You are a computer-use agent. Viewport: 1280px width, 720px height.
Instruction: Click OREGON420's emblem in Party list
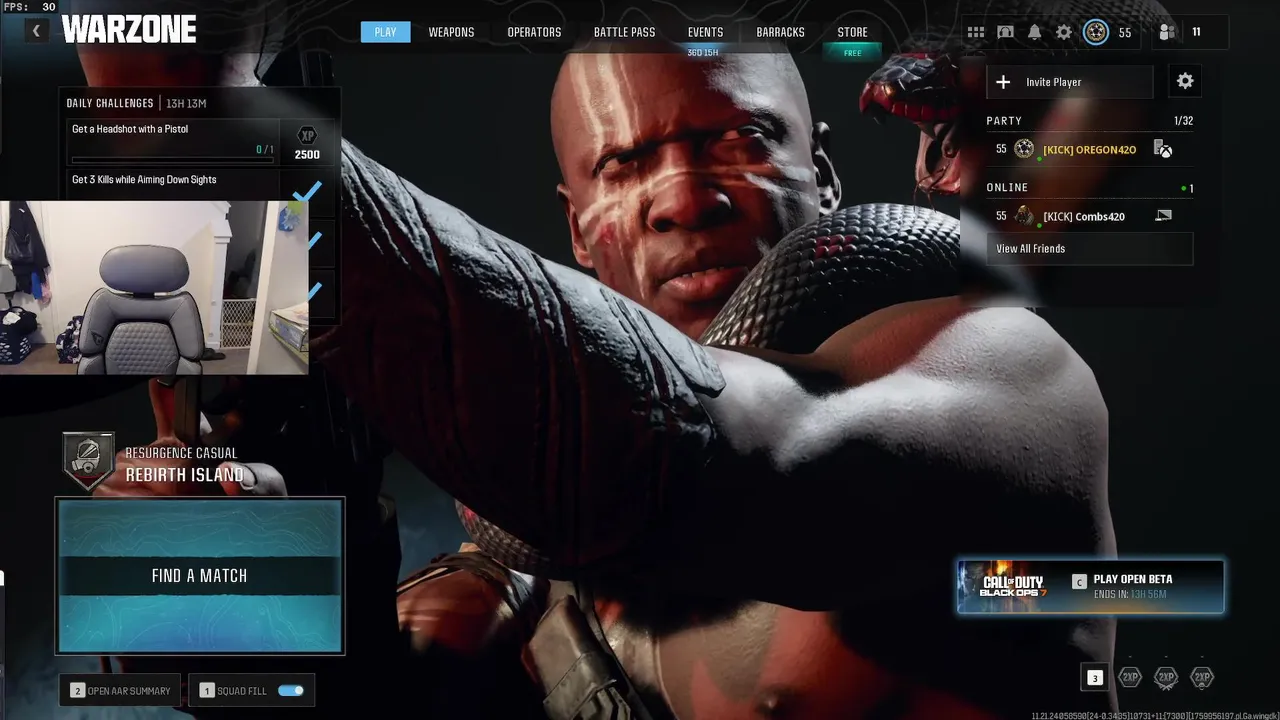[1024, 149]
